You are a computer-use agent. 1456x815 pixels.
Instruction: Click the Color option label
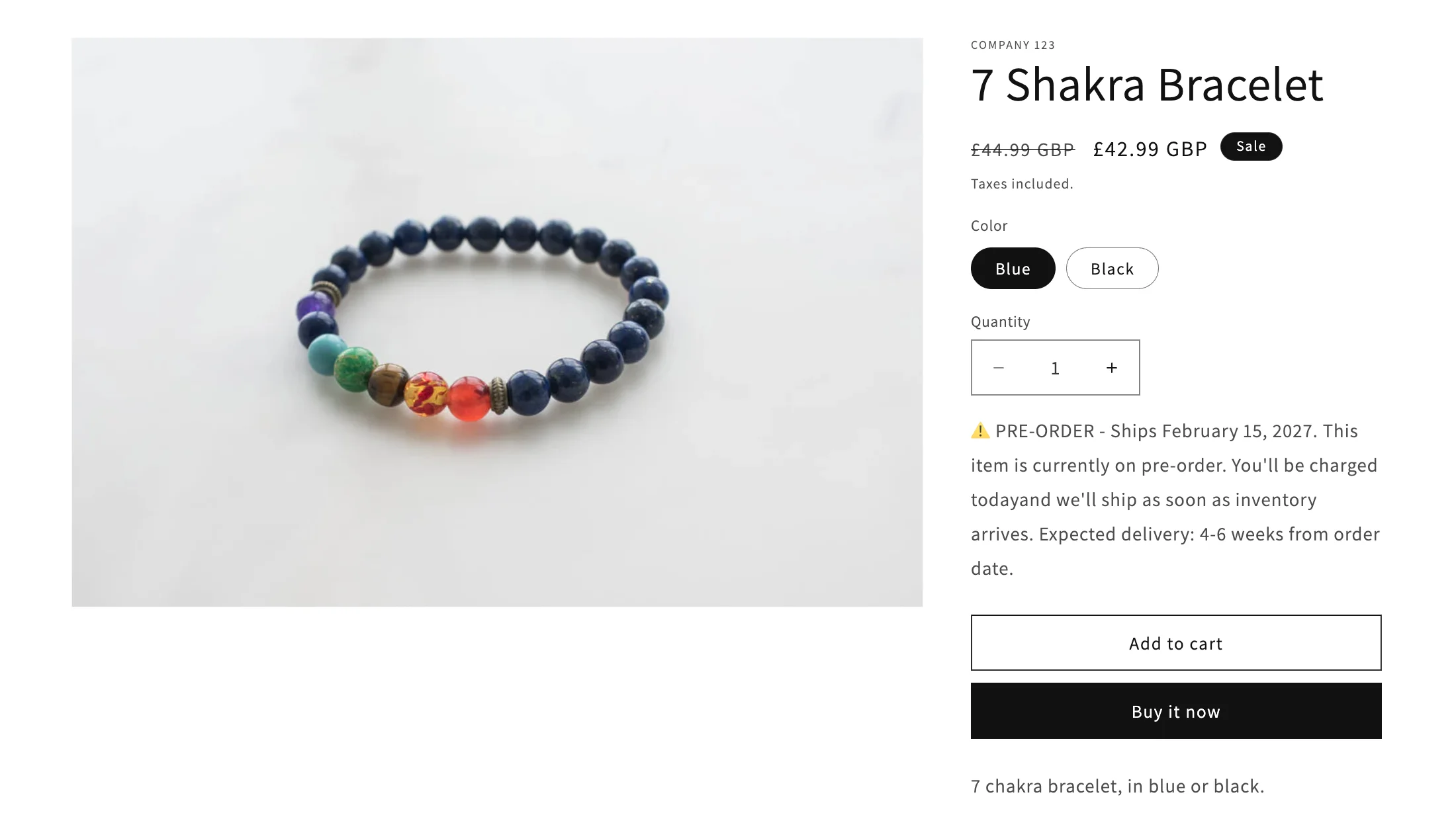pyautogui.click(x=989, y=226)
